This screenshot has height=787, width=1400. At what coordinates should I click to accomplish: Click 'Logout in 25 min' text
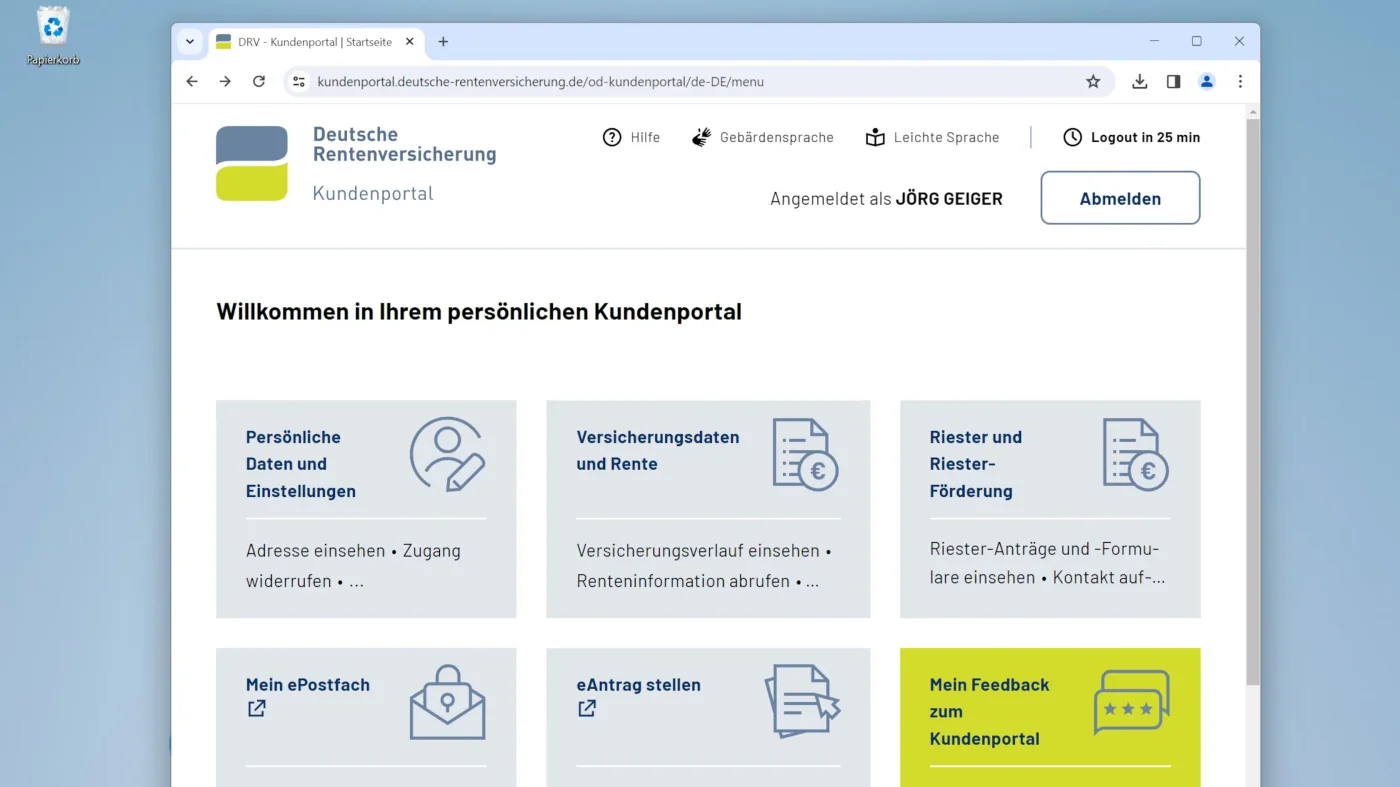pyautogui.click(x=1145, y=137)
